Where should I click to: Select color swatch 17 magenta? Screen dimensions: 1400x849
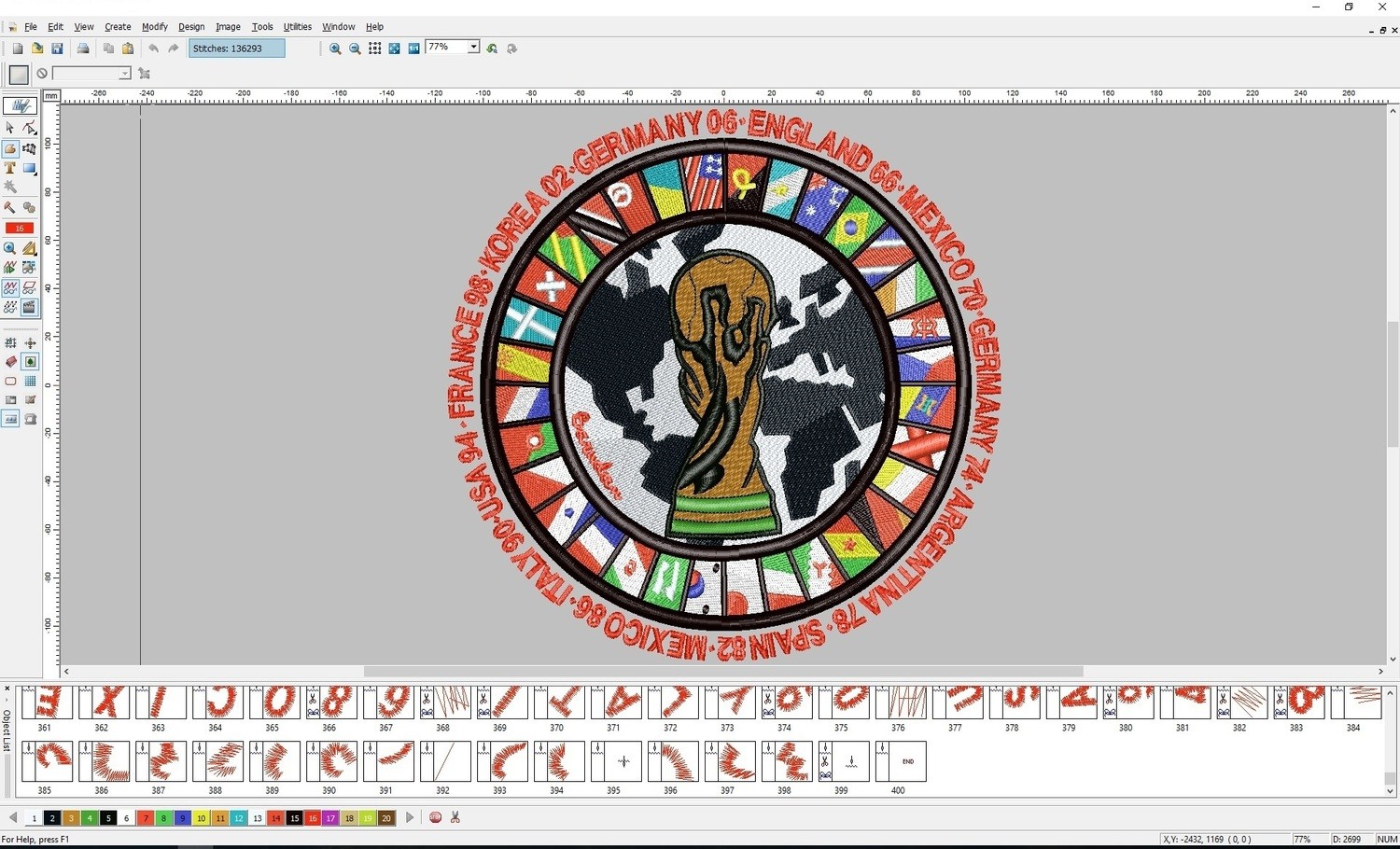(x=330, y=818)
